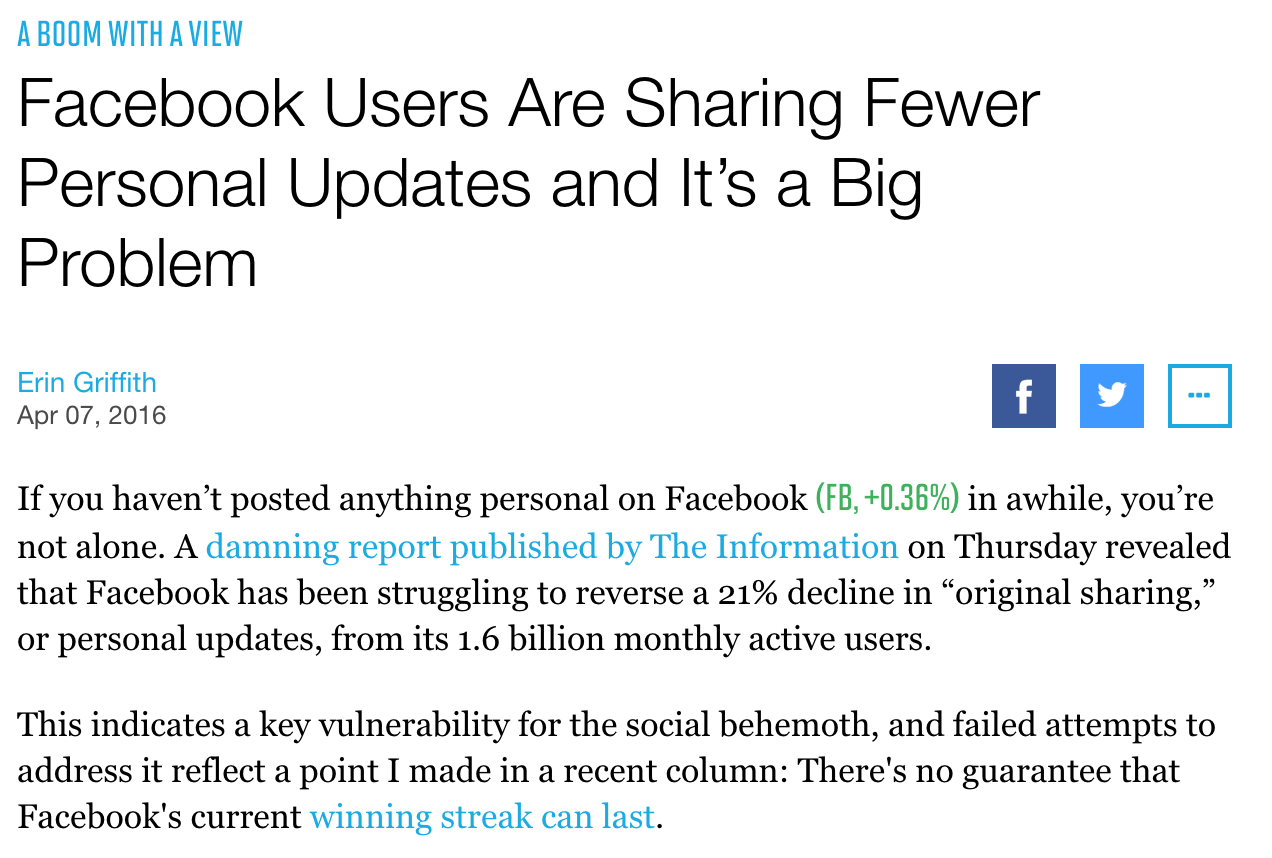Viewport: 1272px width, 858px height.
Task: Click the FB +0.36% stock ticker
Action: click(888, 497)
